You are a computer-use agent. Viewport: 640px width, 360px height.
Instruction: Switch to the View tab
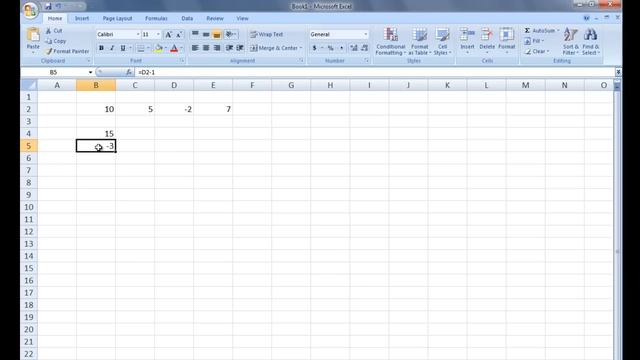tap(242, 18)
